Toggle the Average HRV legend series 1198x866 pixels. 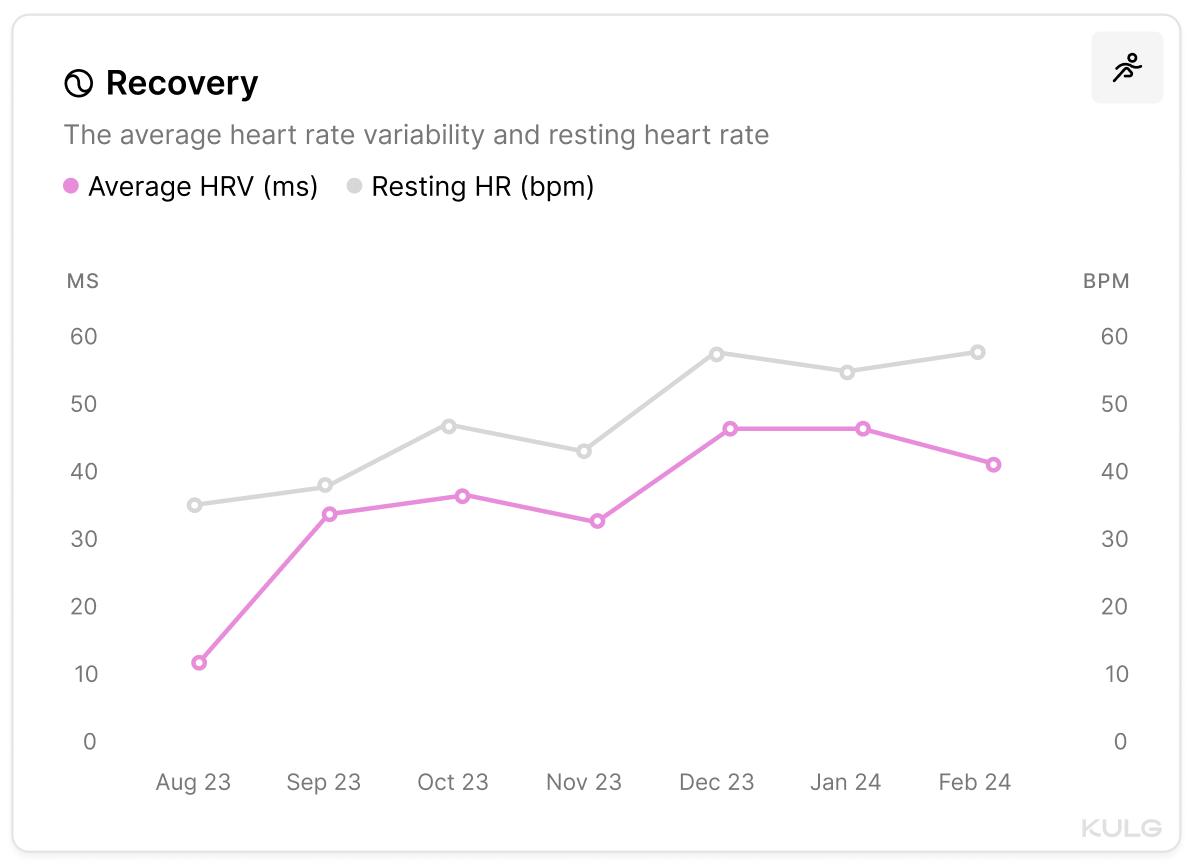click(x=202, y=187)
